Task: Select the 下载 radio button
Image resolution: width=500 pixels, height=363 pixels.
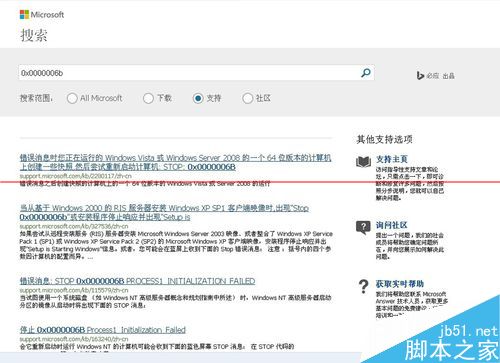Action: [x=148, y=98]
